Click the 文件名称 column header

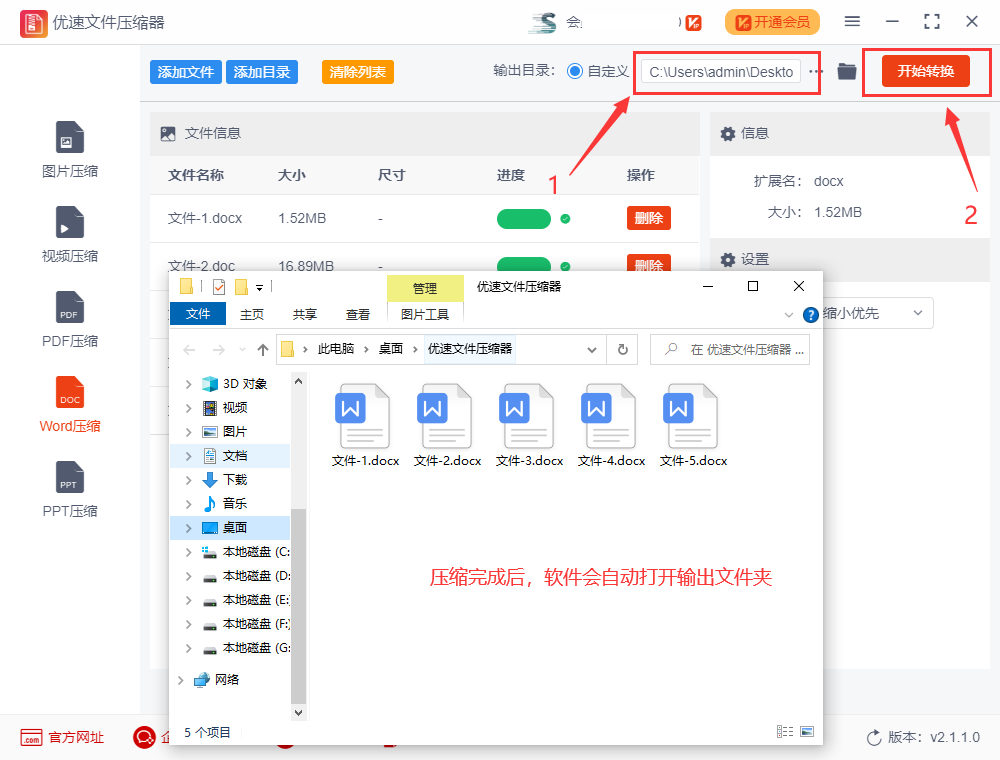click(195, 175)
